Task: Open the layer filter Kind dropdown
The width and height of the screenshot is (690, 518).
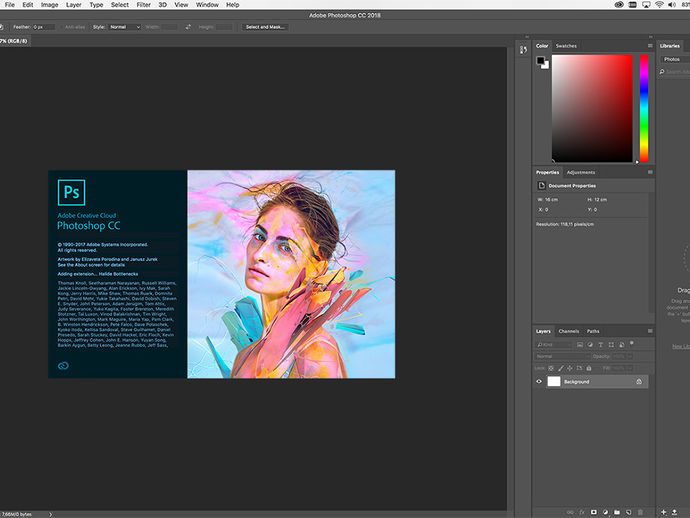Action: coord(554,345)
